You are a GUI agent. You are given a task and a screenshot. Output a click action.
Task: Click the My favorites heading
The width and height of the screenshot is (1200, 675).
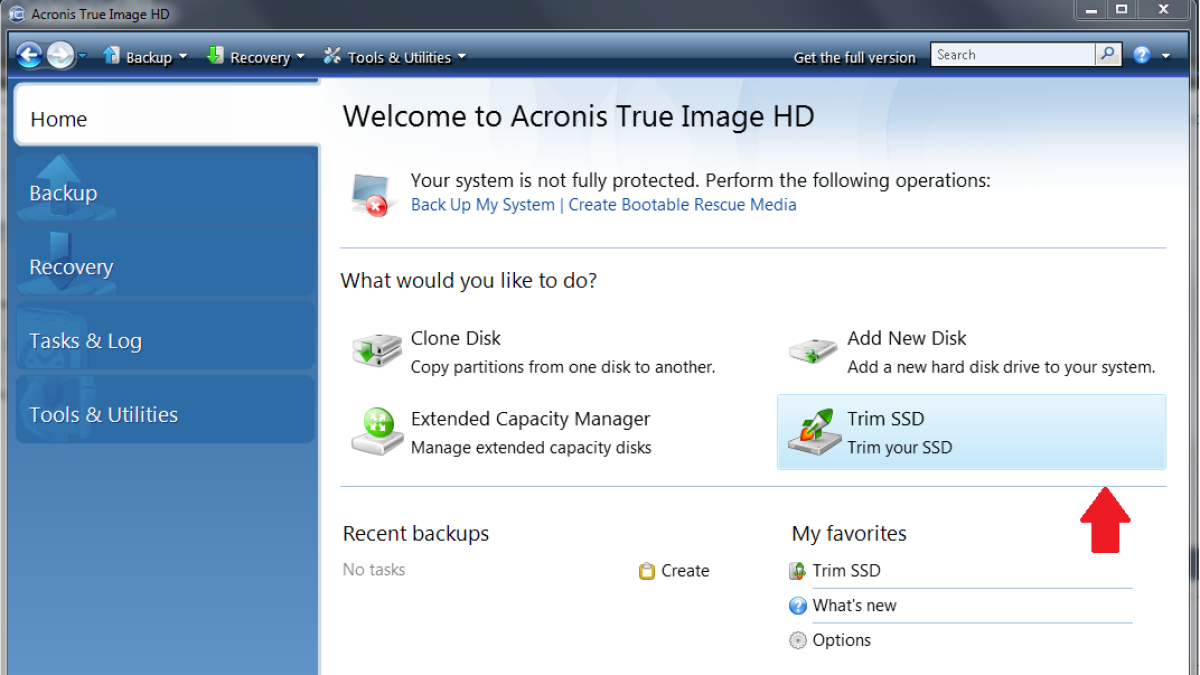pos(849,534)
